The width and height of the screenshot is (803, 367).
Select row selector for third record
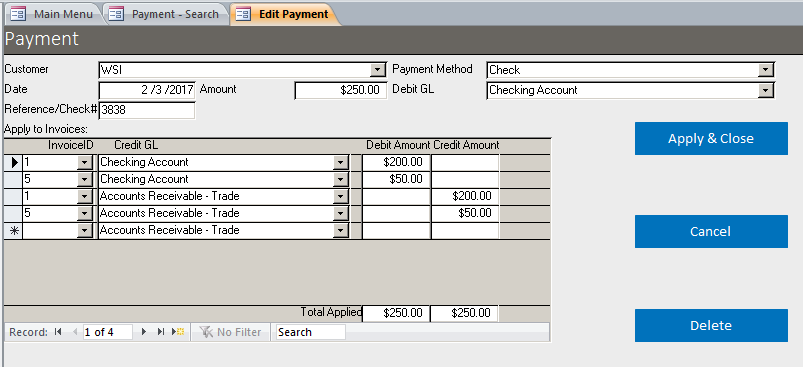click(14, 197)
